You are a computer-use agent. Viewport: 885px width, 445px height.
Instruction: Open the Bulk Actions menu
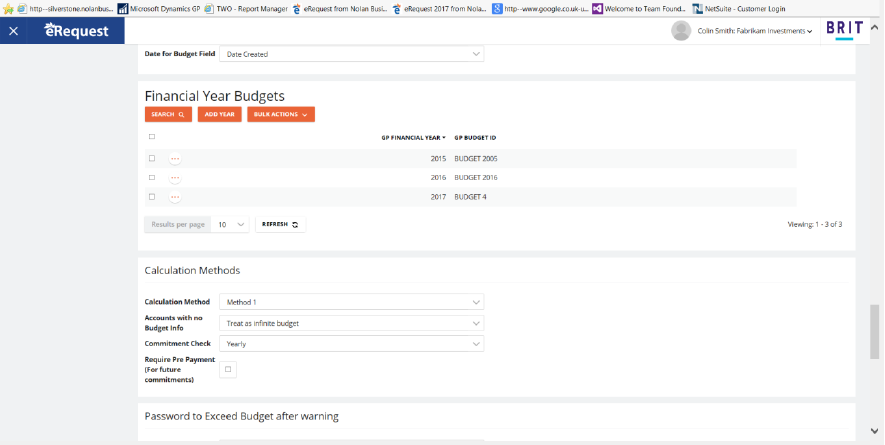click(281, 115)
